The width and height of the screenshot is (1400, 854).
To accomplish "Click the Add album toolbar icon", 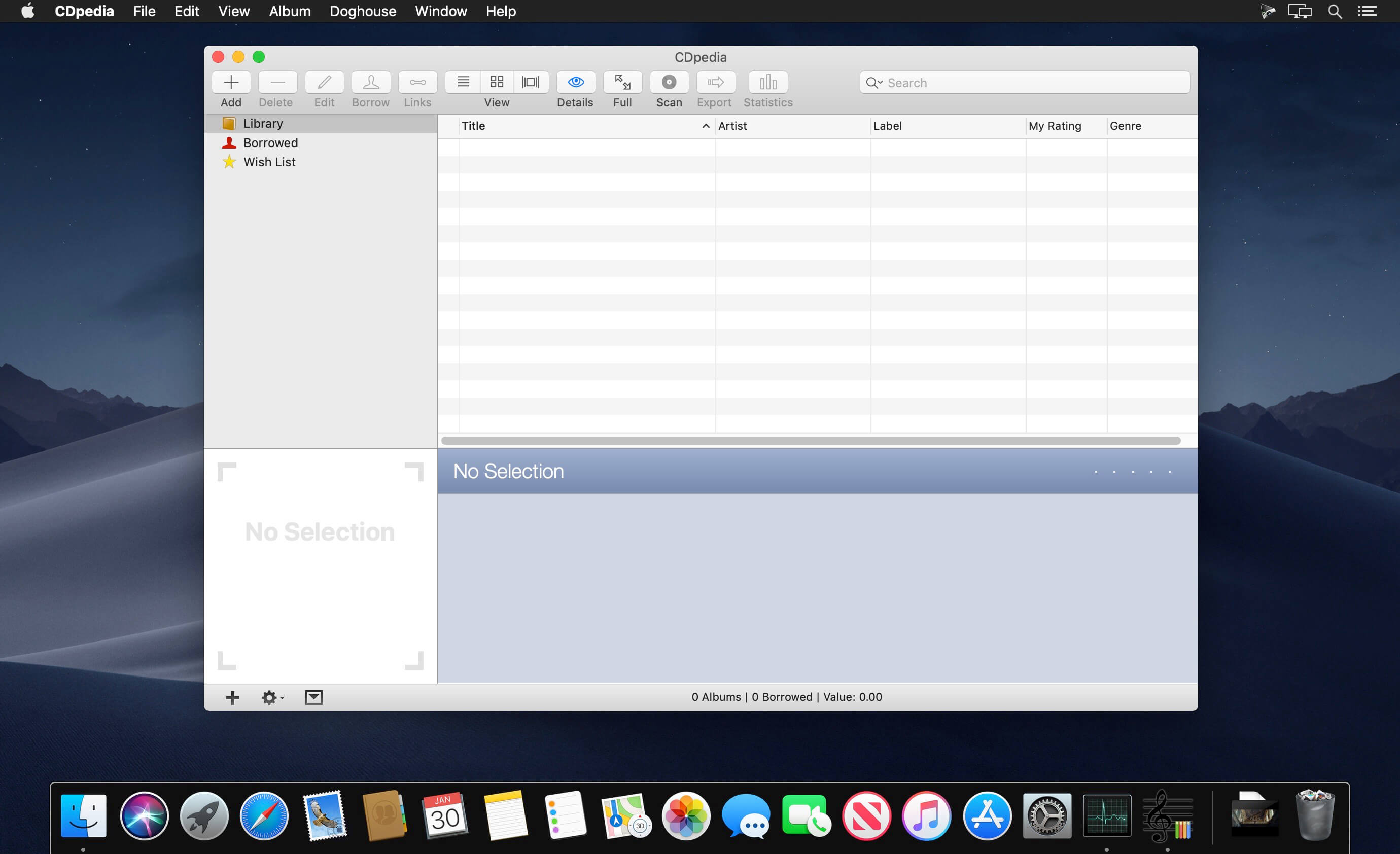I will 231,82.
